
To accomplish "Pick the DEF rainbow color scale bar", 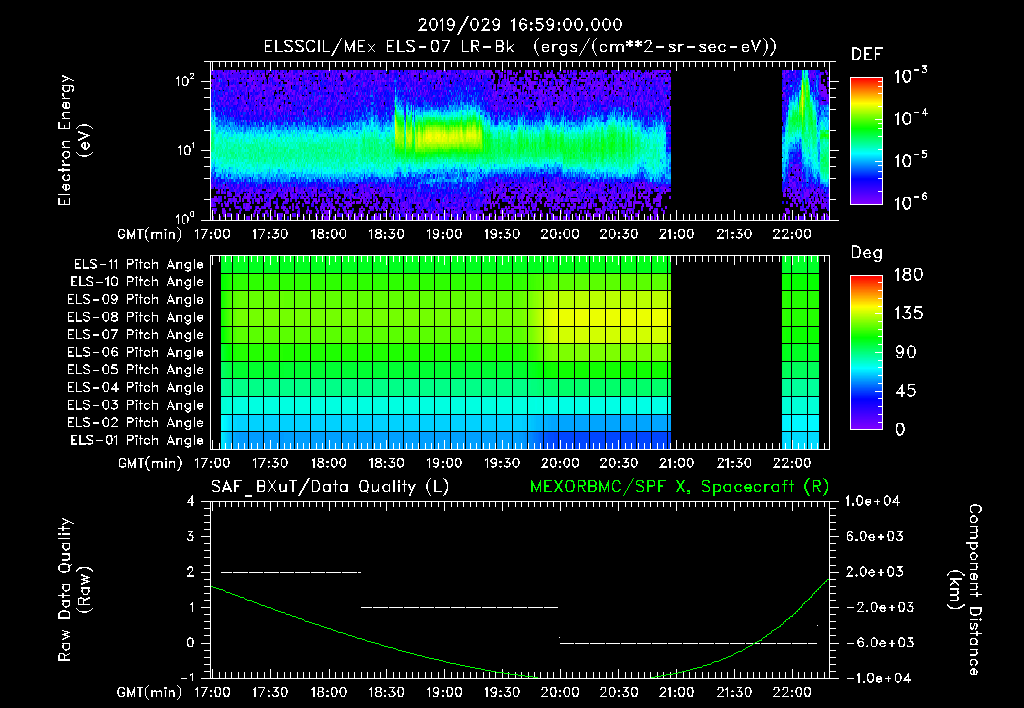I will 866,141.
